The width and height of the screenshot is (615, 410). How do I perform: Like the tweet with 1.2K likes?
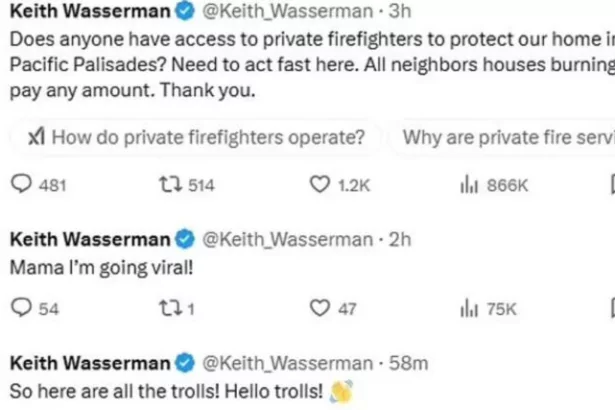click(320, 185)
